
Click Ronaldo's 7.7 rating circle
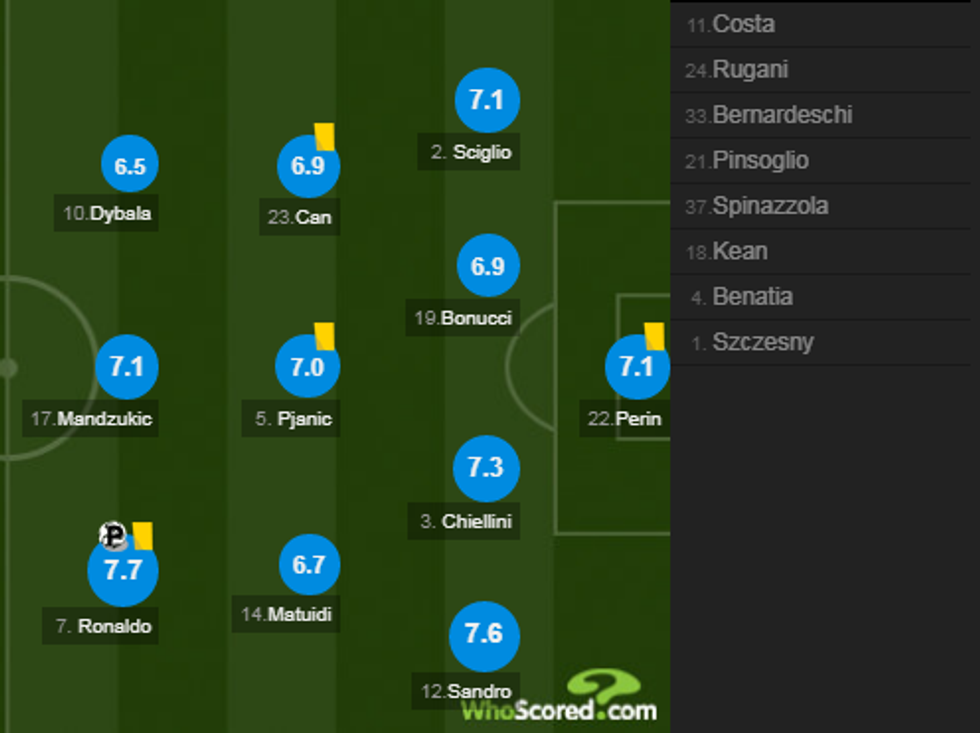(123, 570)
